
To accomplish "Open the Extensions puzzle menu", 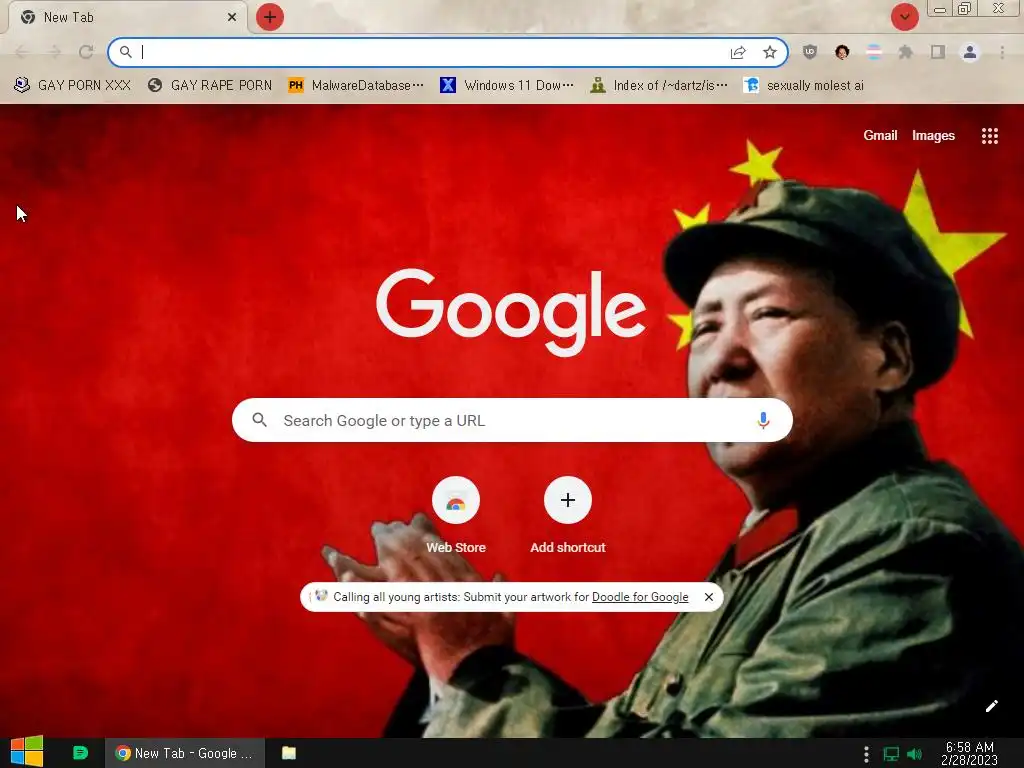I will pyautogui.click(x=906, y=52).
